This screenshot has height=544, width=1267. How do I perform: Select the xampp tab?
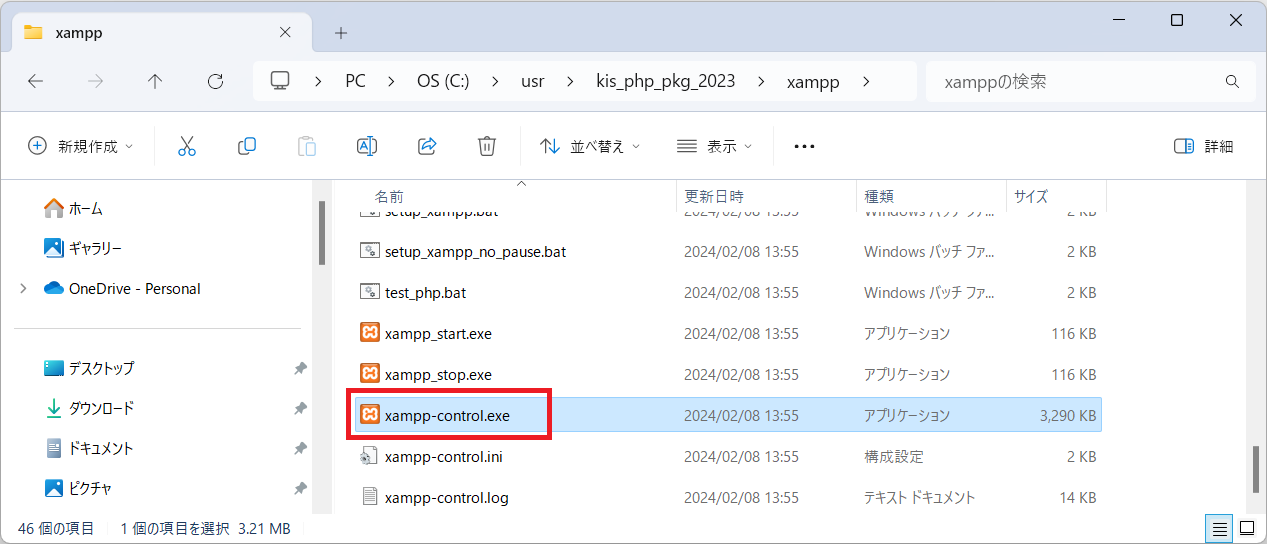coord(150,32)
